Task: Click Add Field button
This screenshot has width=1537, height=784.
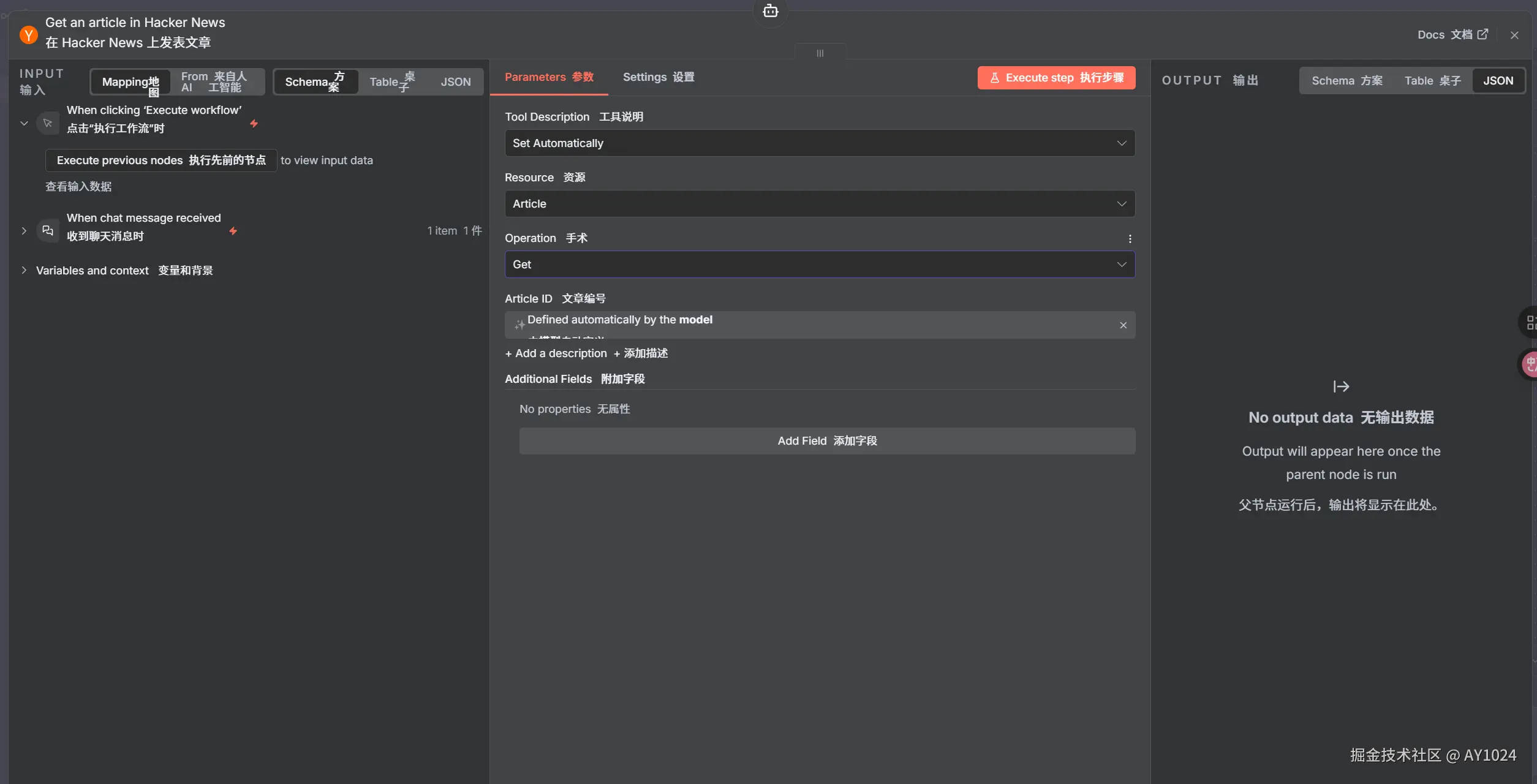Action: (826, 441)
